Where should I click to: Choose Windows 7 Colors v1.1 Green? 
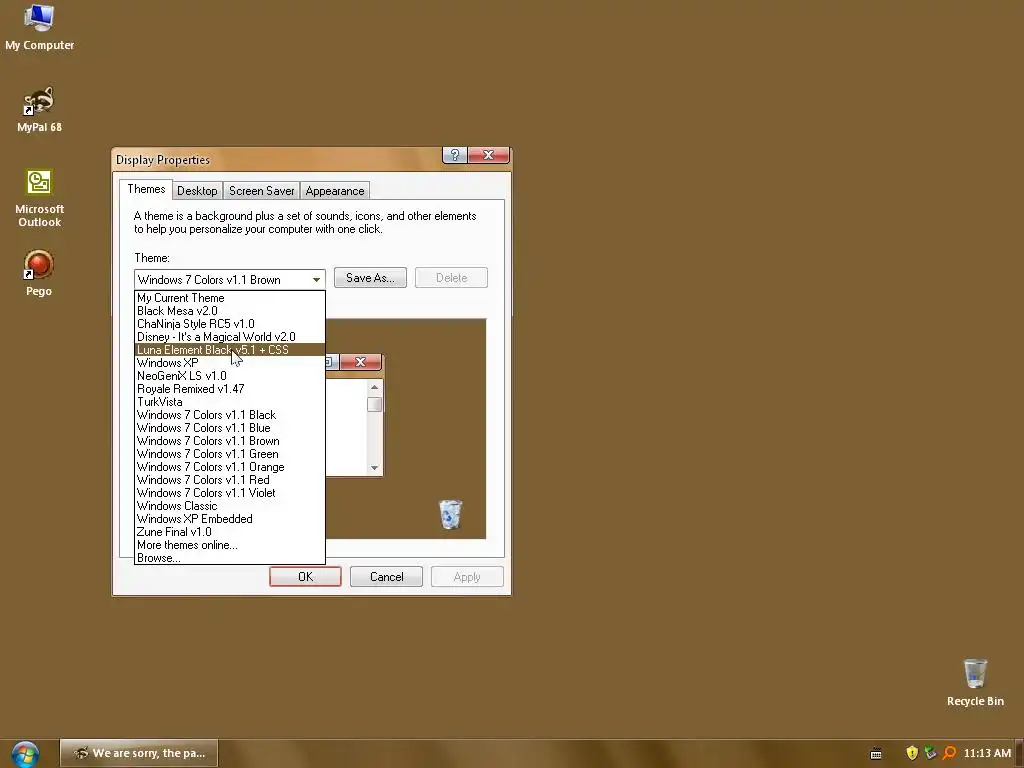230,455
